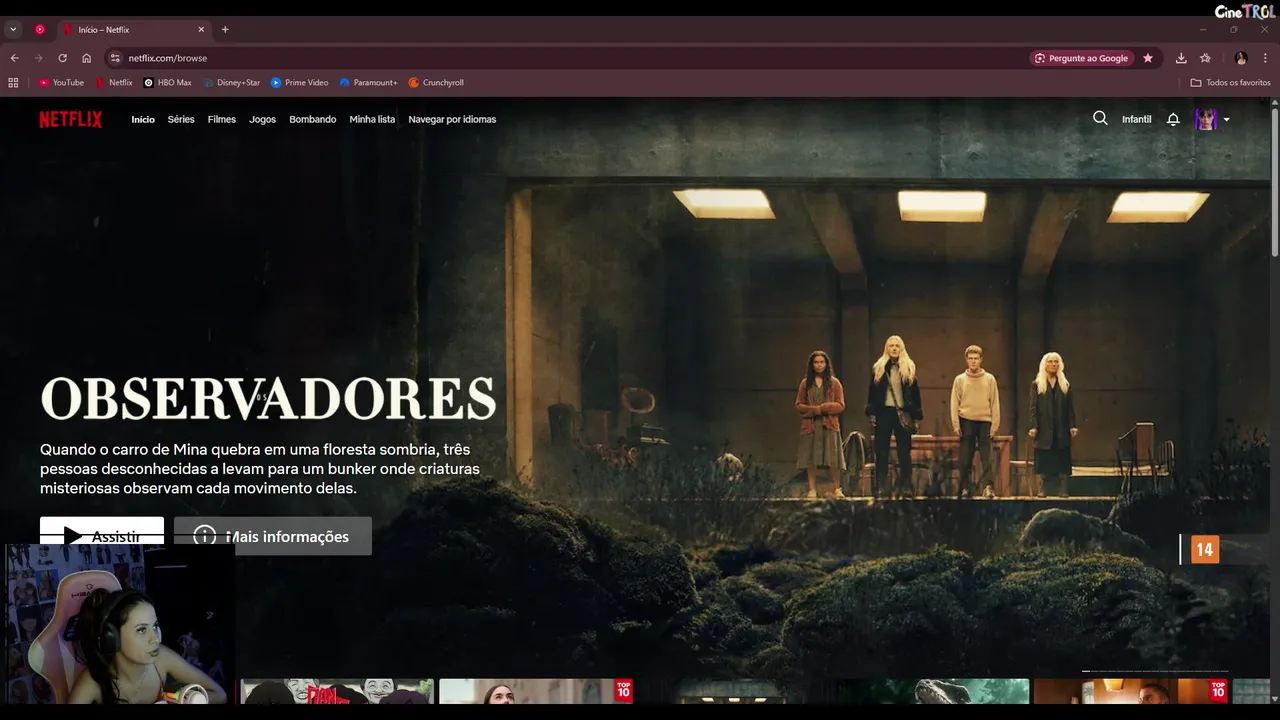Click the address bar URL field
1280x720 pixels.
pos(570,58)
